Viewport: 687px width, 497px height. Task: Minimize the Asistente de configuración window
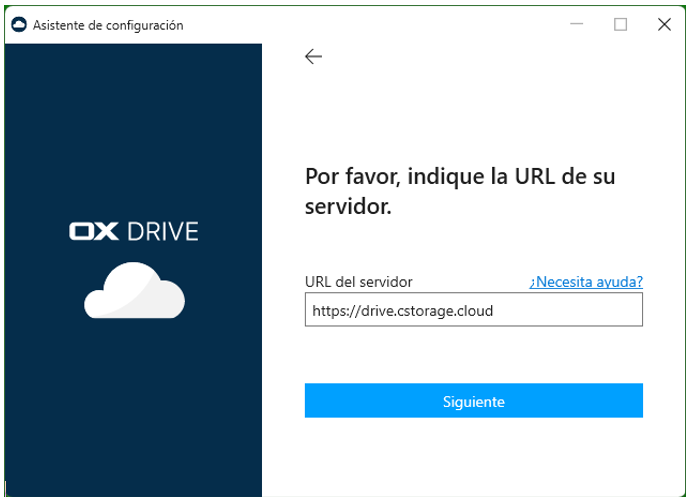(577, 24)
